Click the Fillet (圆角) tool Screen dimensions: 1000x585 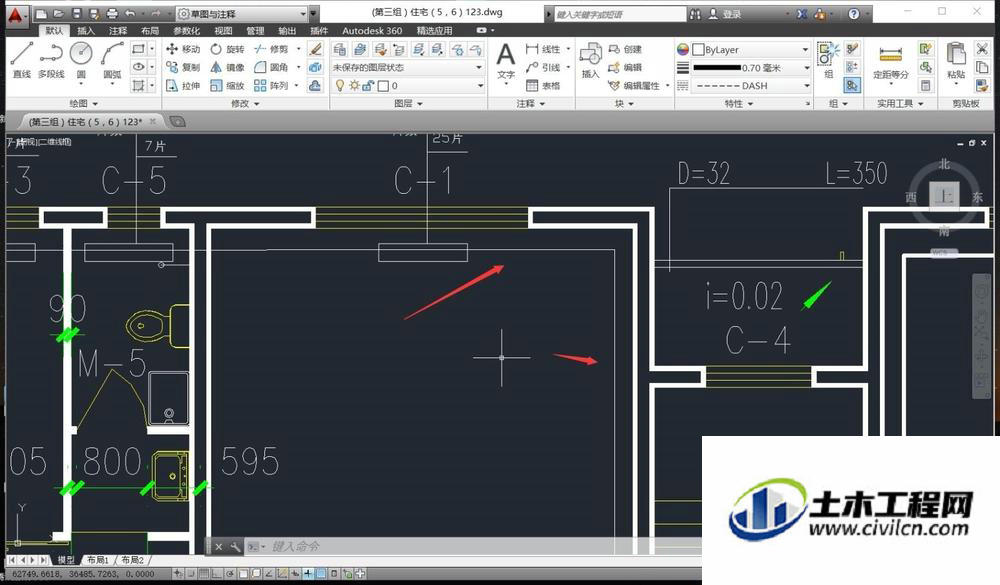pos(270,67)
